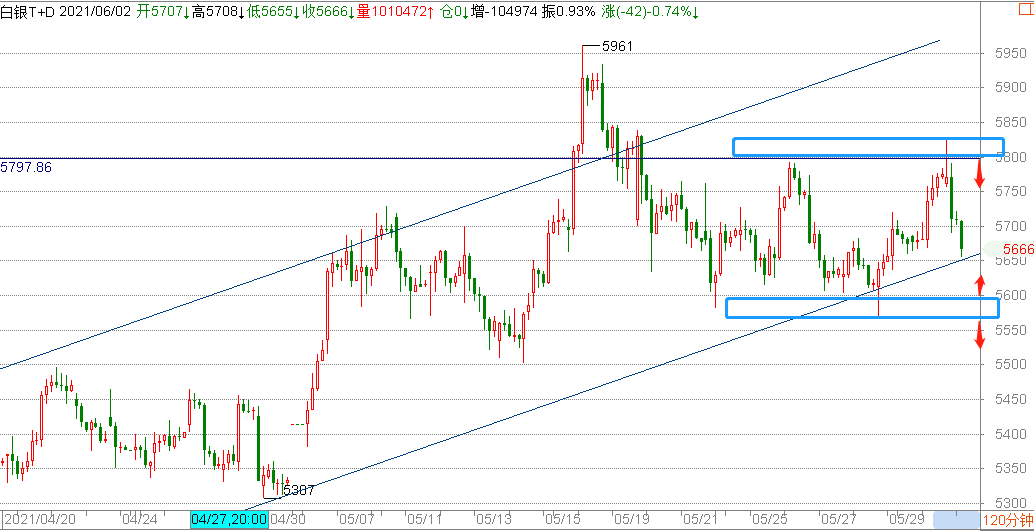The height and width of the screenshot is (531, 1034).
Task: Select the highlighted 04/27,20:00 time marker
Action: tap(229, 520)
